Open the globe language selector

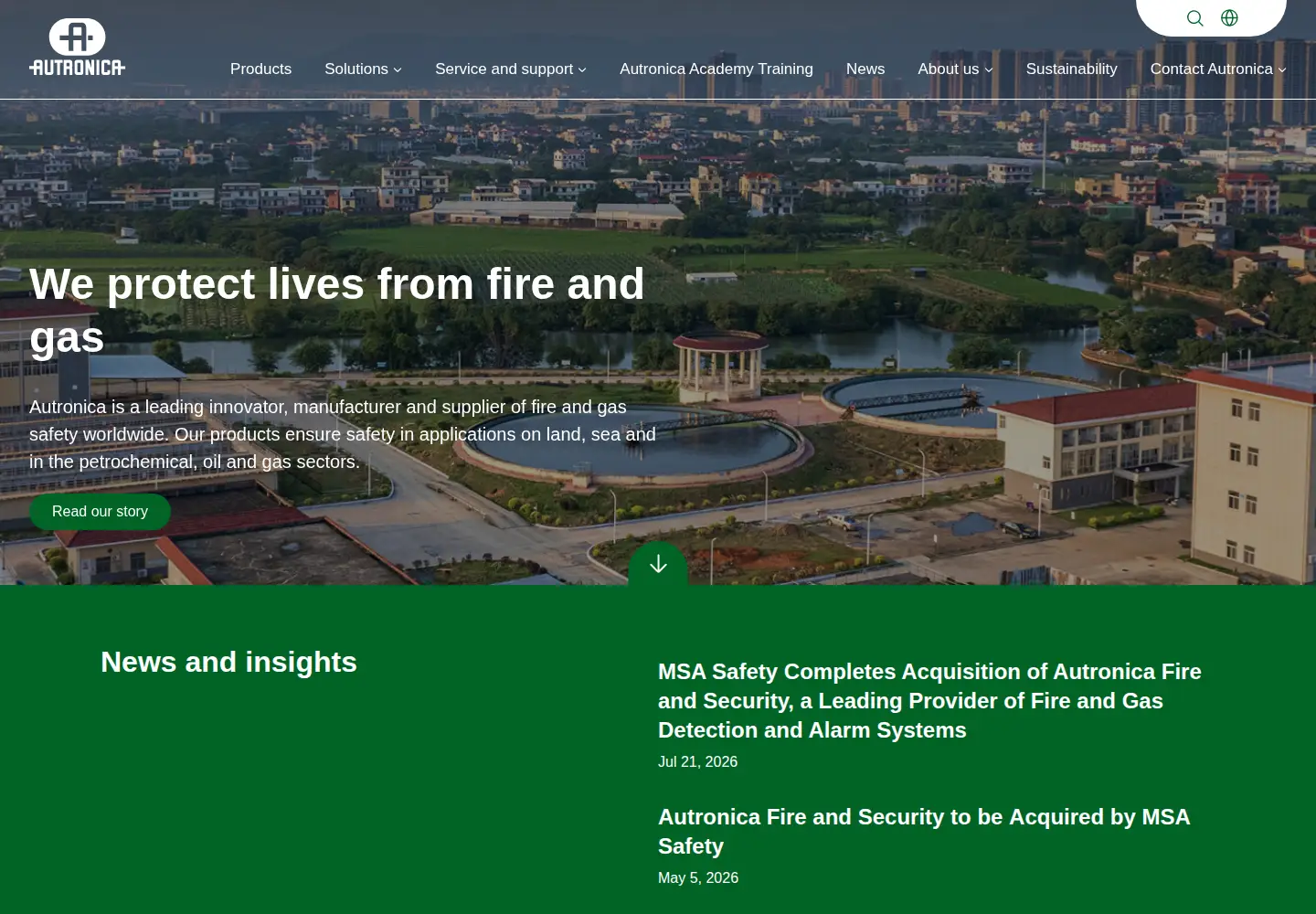coord(1229,18)
